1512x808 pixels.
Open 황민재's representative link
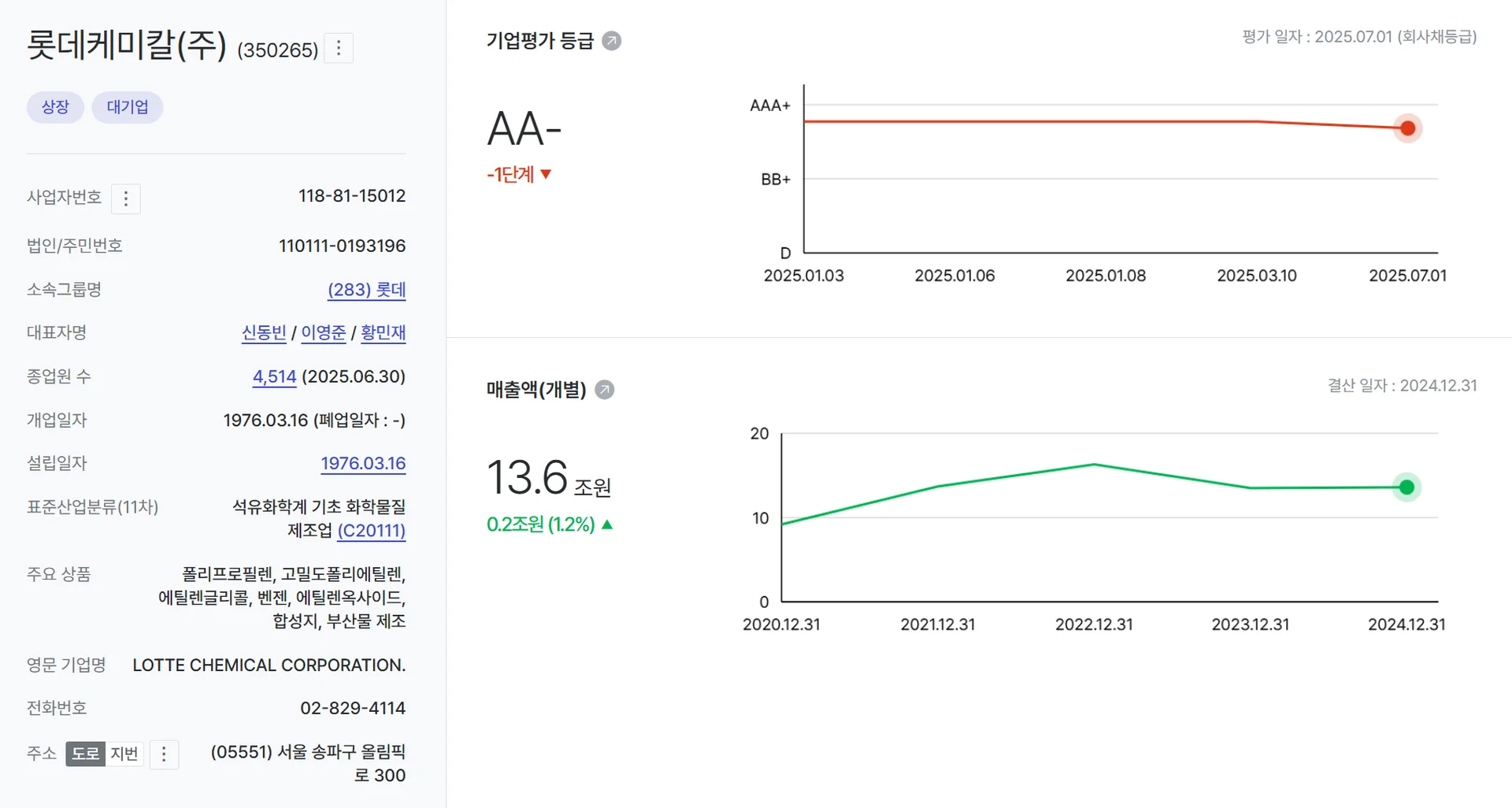tap(383, 332)
